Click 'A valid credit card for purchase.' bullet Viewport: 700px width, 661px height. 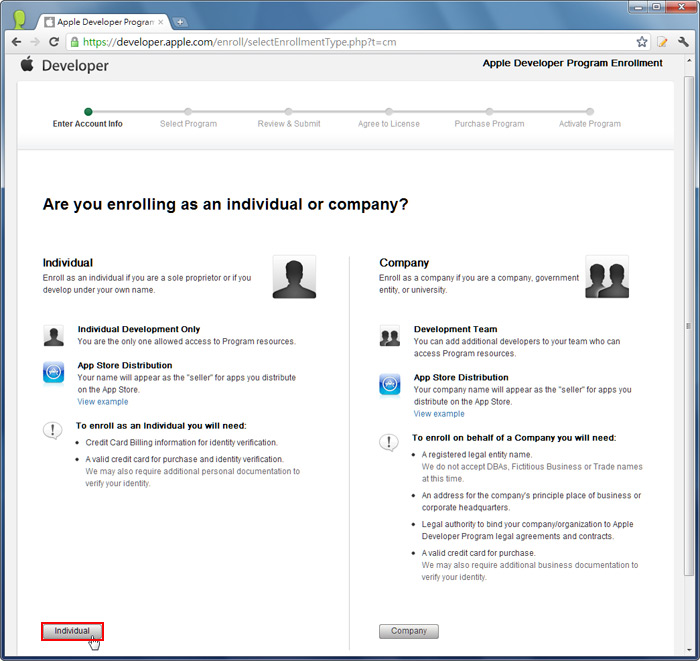(479, 553)
